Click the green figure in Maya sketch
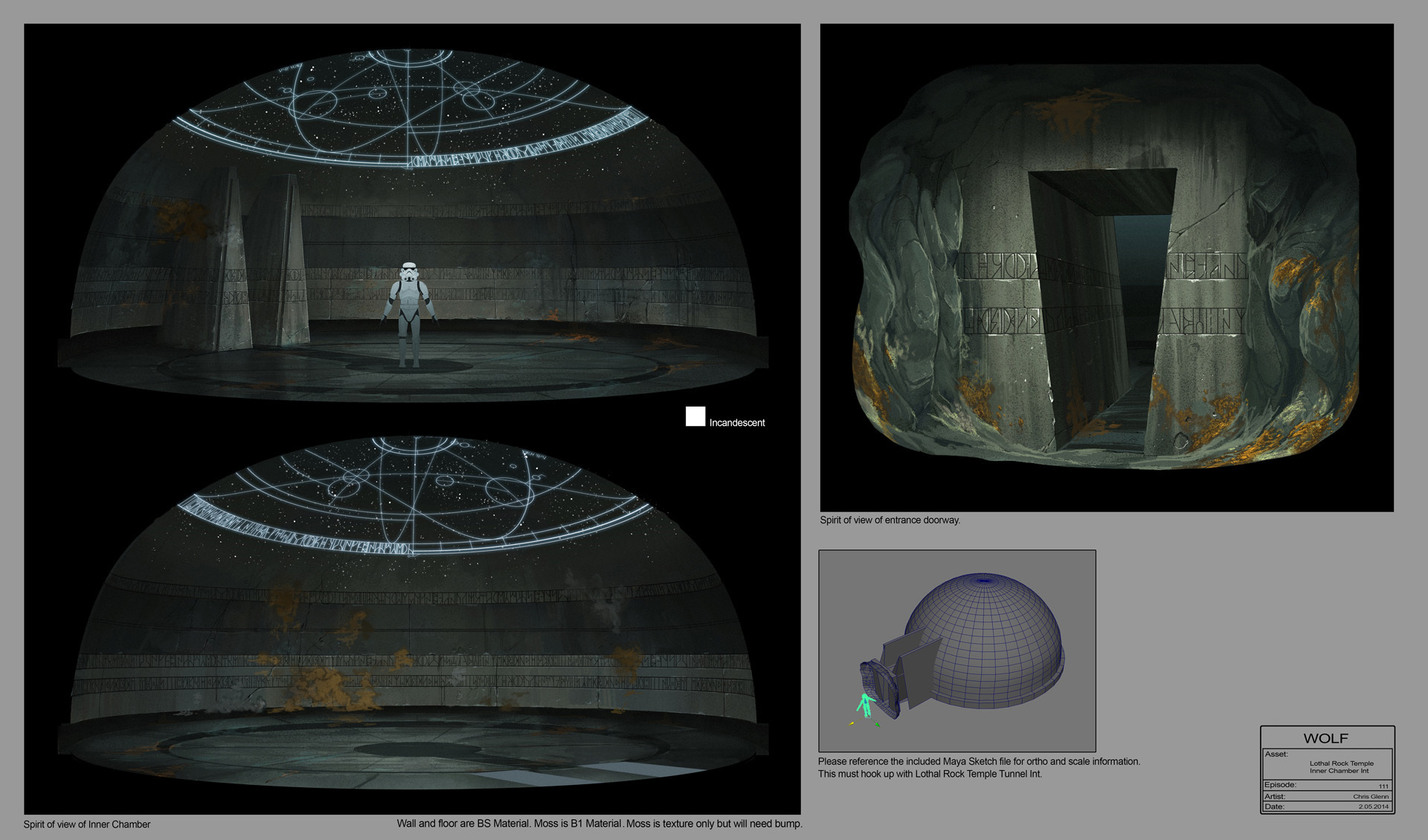1428x840 pixels. (x=866, y=705)
